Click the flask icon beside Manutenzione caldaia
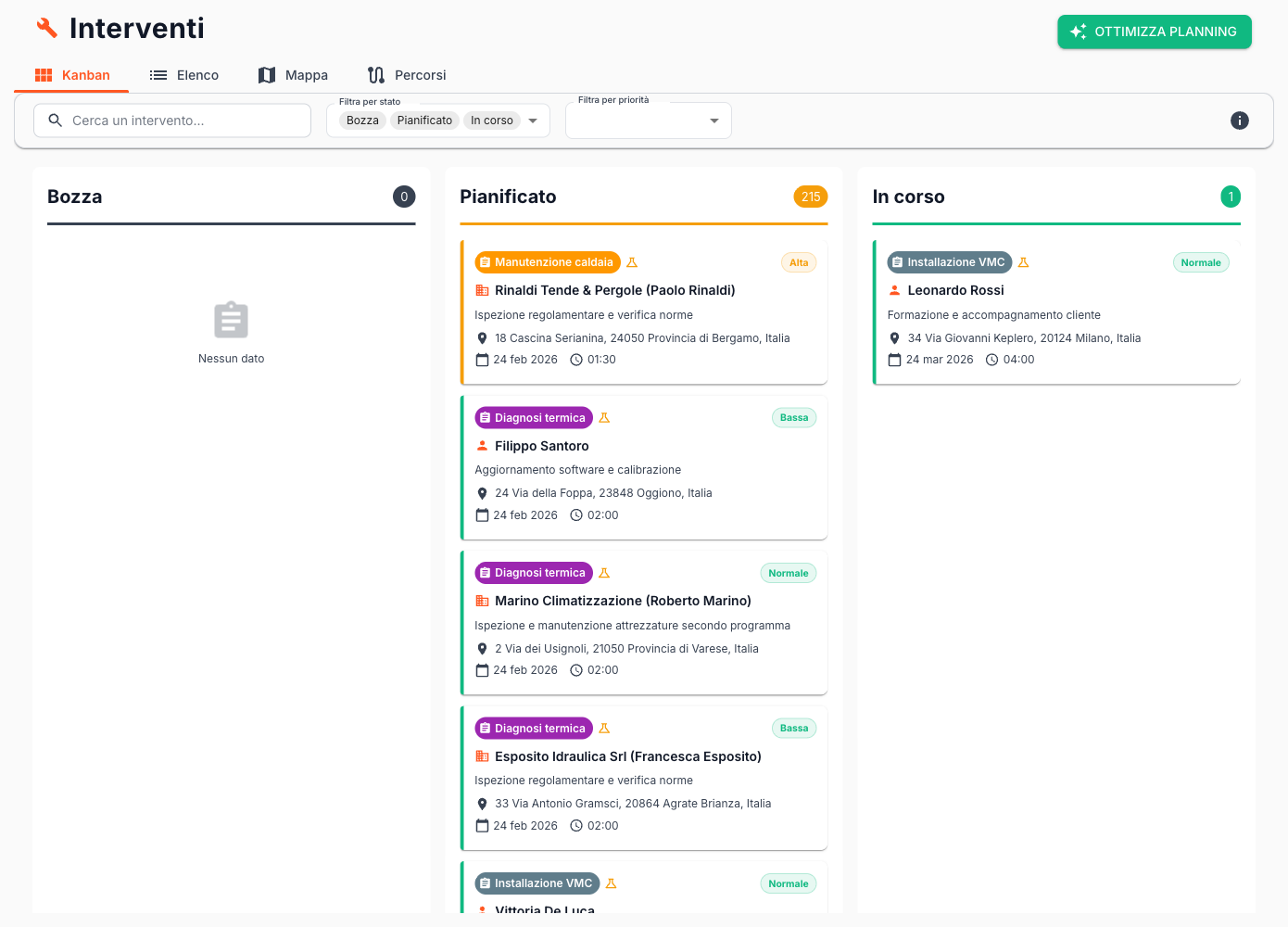The width and height of the screenshot is (1288, 927). point(632,262)
